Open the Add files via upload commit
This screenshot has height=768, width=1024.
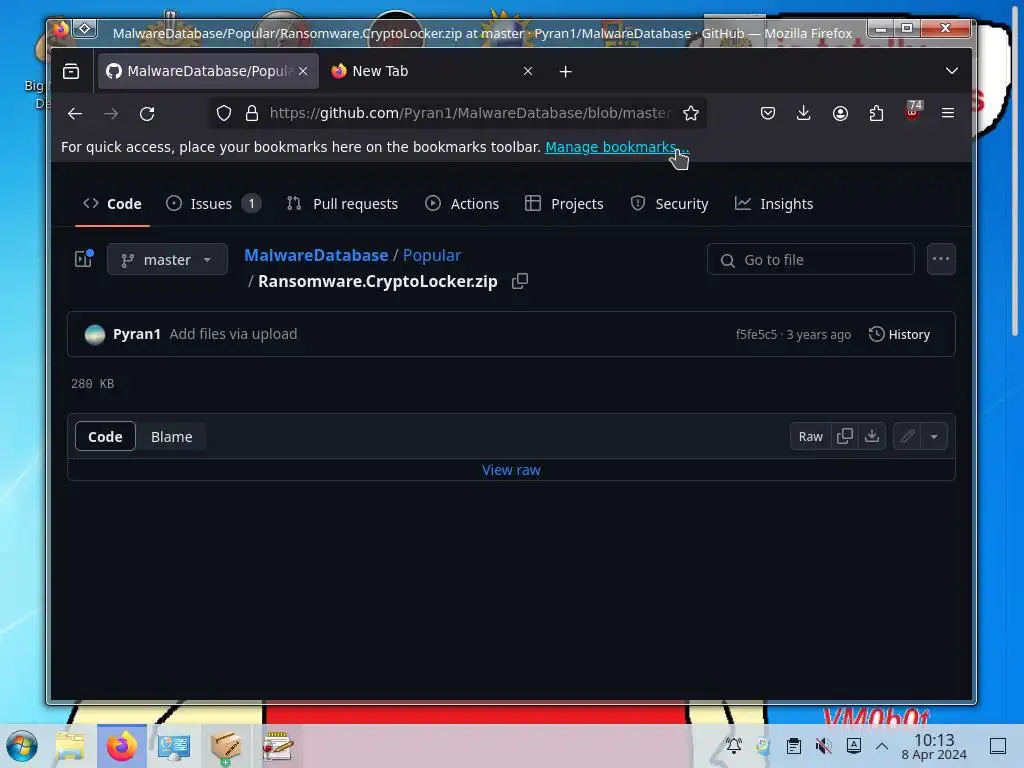(233, 334)
